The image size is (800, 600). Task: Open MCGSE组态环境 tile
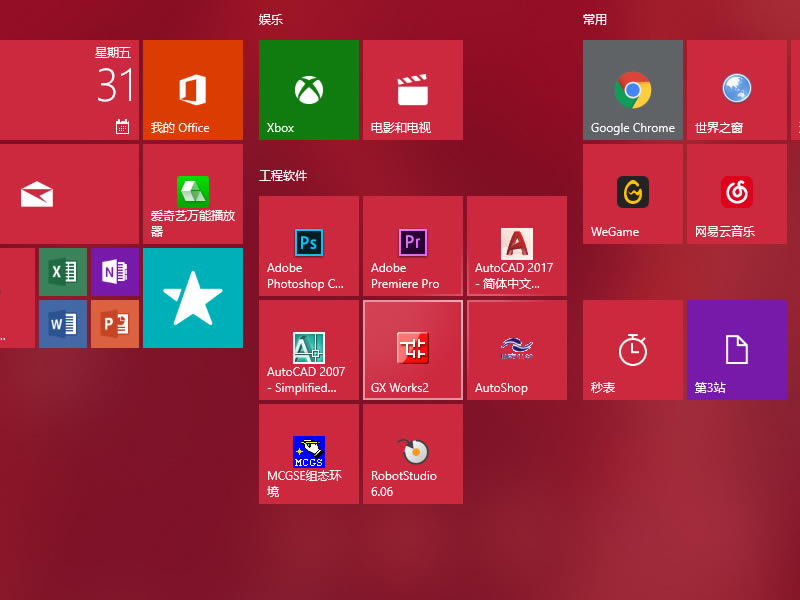point(308,454)
